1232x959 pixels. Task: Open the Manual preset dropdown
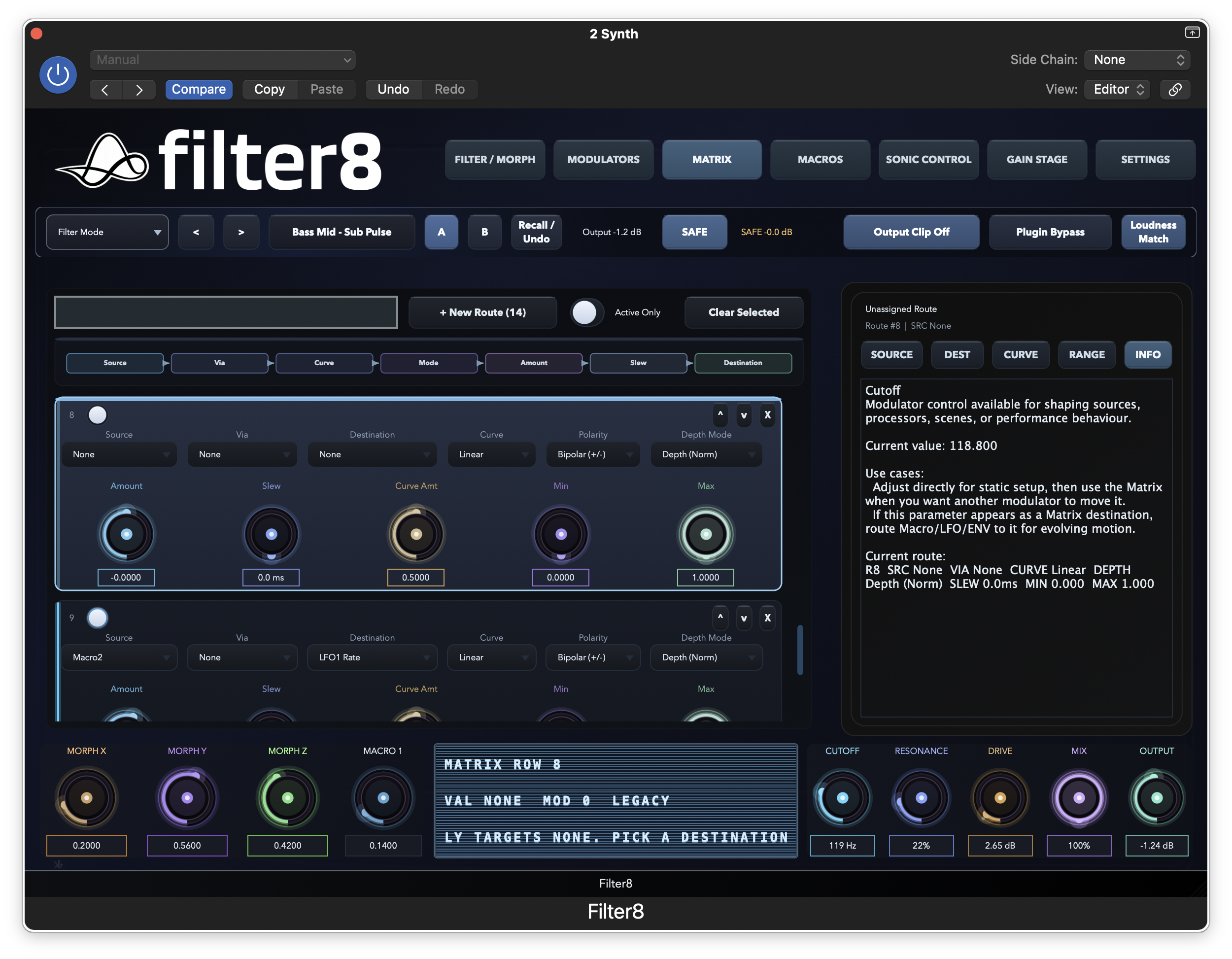(x=223, y=60)
